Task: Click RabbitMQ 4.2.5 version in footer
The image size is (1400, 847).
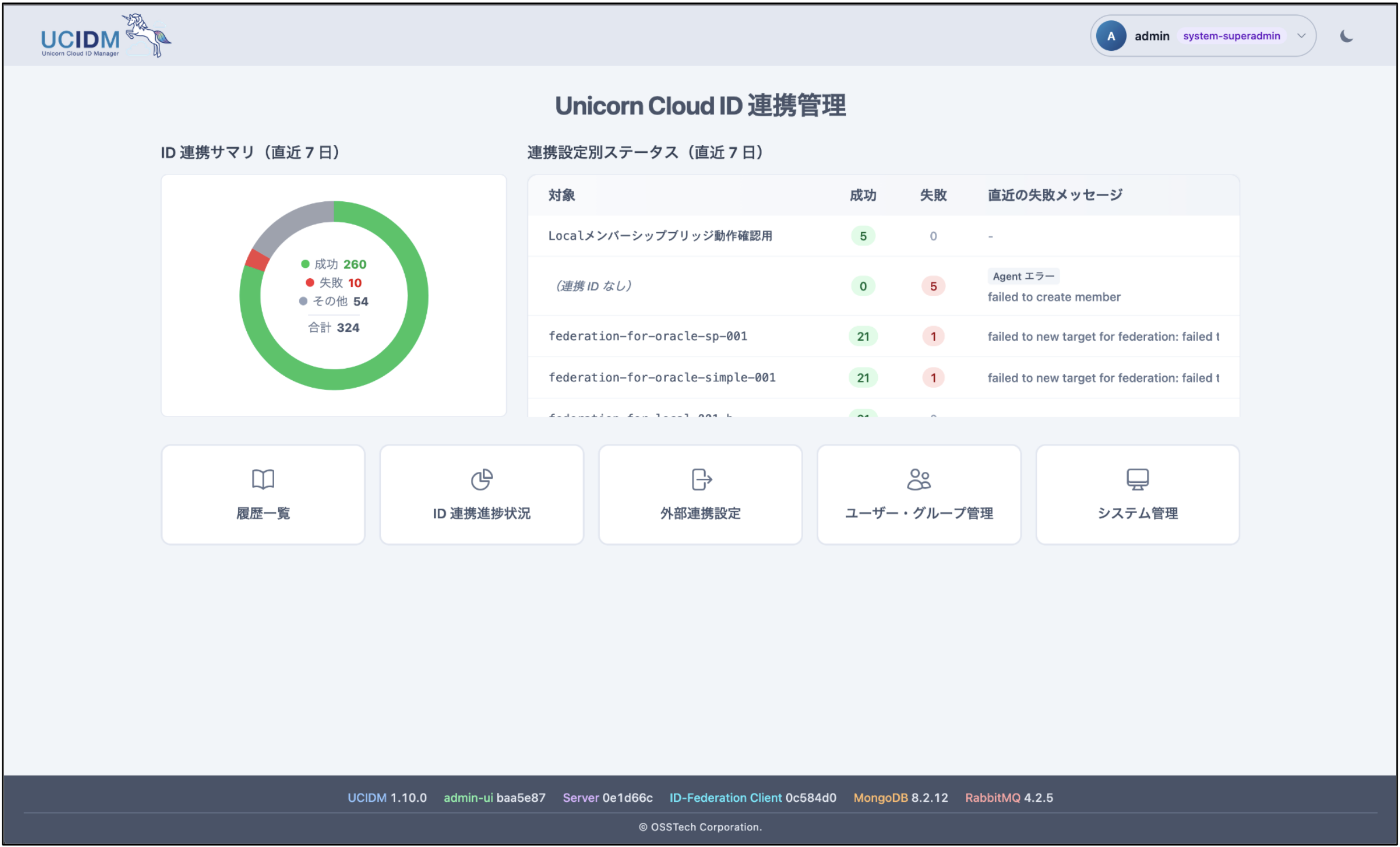Action: click(x=1008, y=797)
